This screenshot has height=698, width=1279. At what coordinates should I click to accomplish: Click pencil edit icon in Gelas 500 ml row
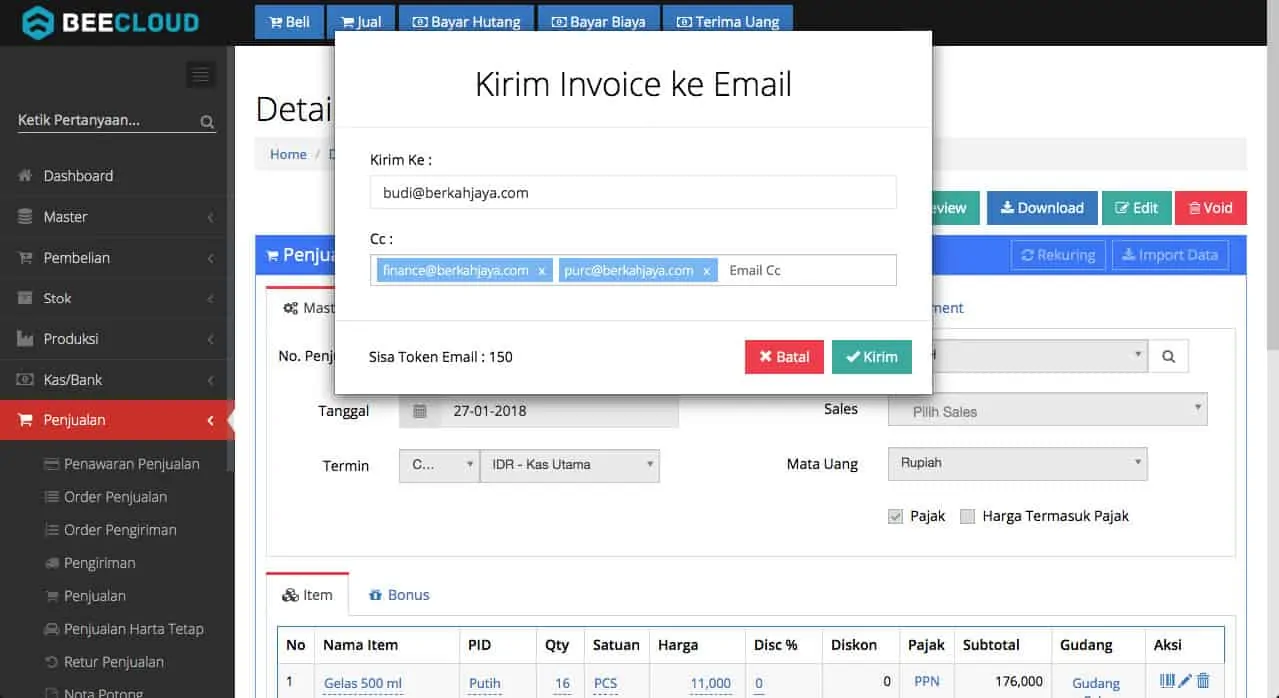coord(1185,681)
